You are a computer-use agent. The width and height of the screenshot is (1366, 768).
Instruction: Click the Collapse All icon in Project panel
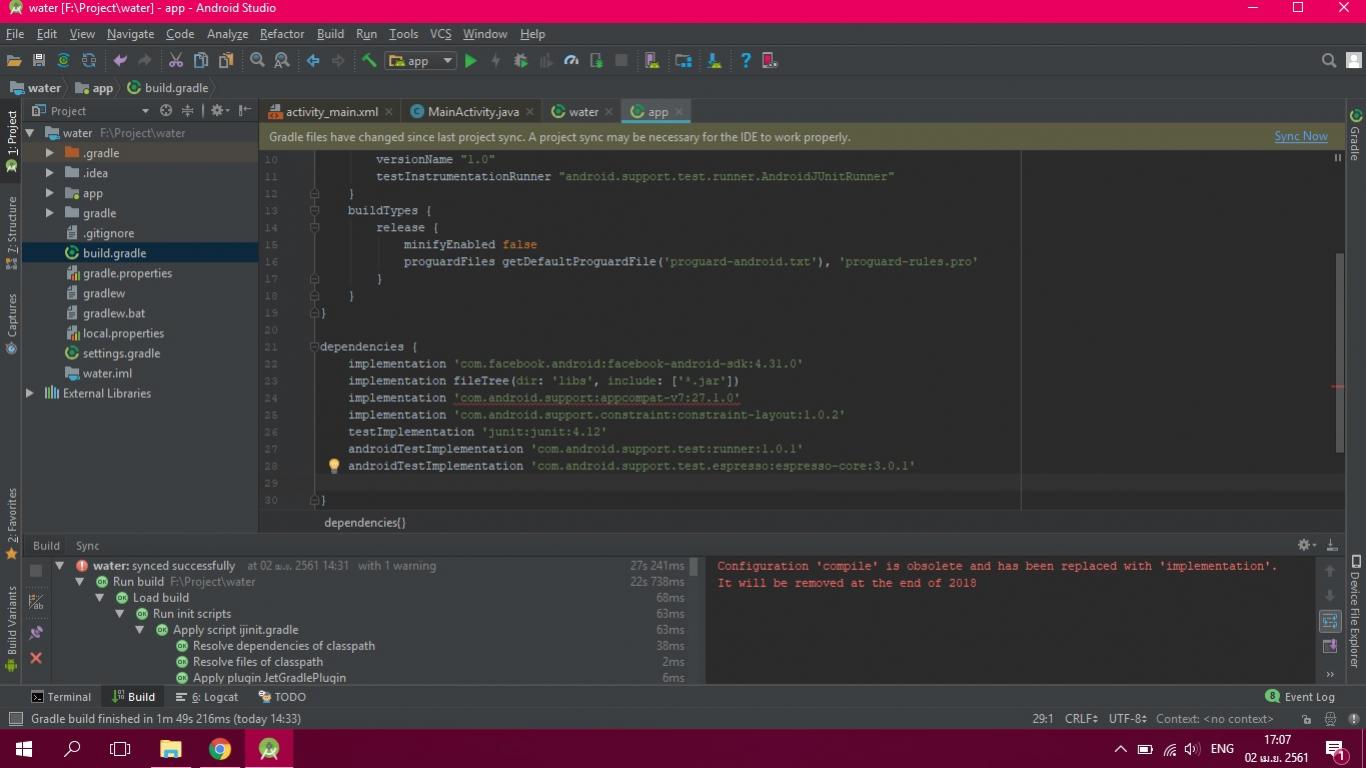coord(189,111)
